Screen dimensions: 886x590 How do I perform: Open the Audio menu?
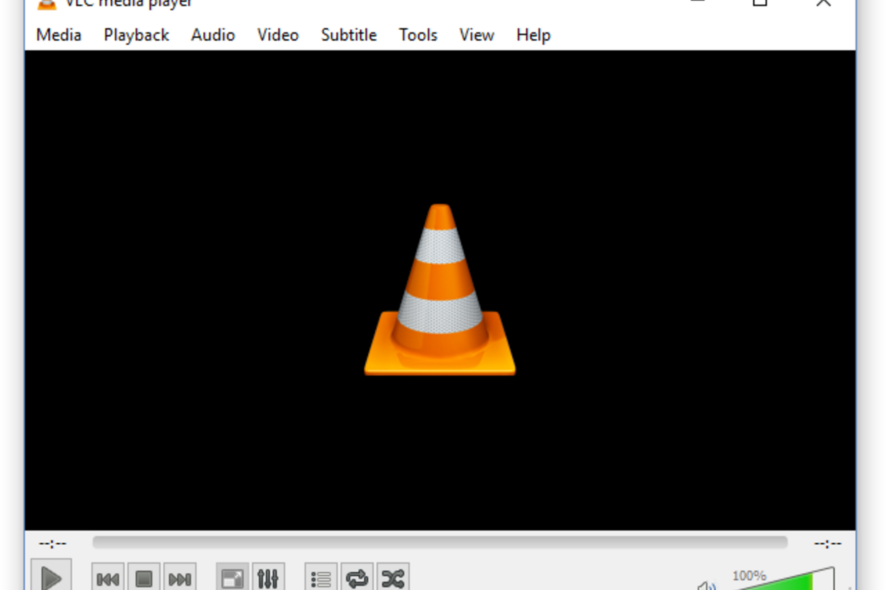213,35
